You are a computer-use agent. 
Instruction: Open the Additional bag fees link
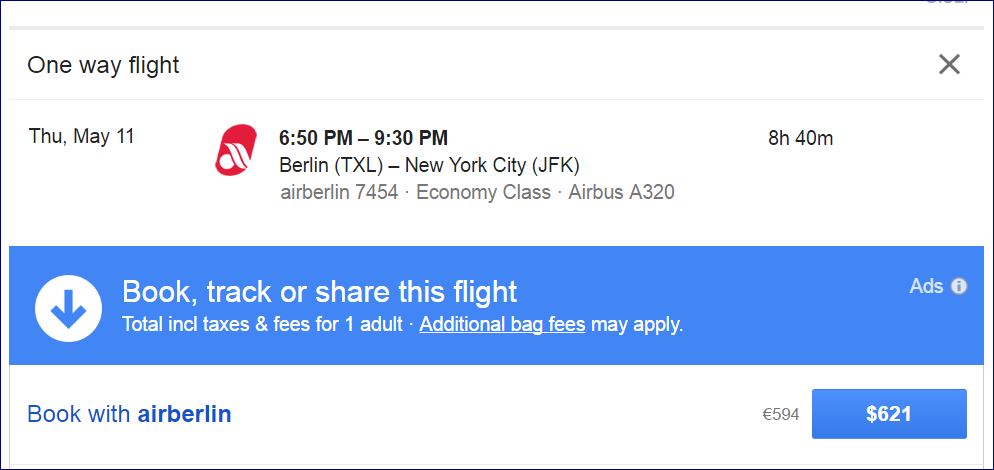click(502, 325)
